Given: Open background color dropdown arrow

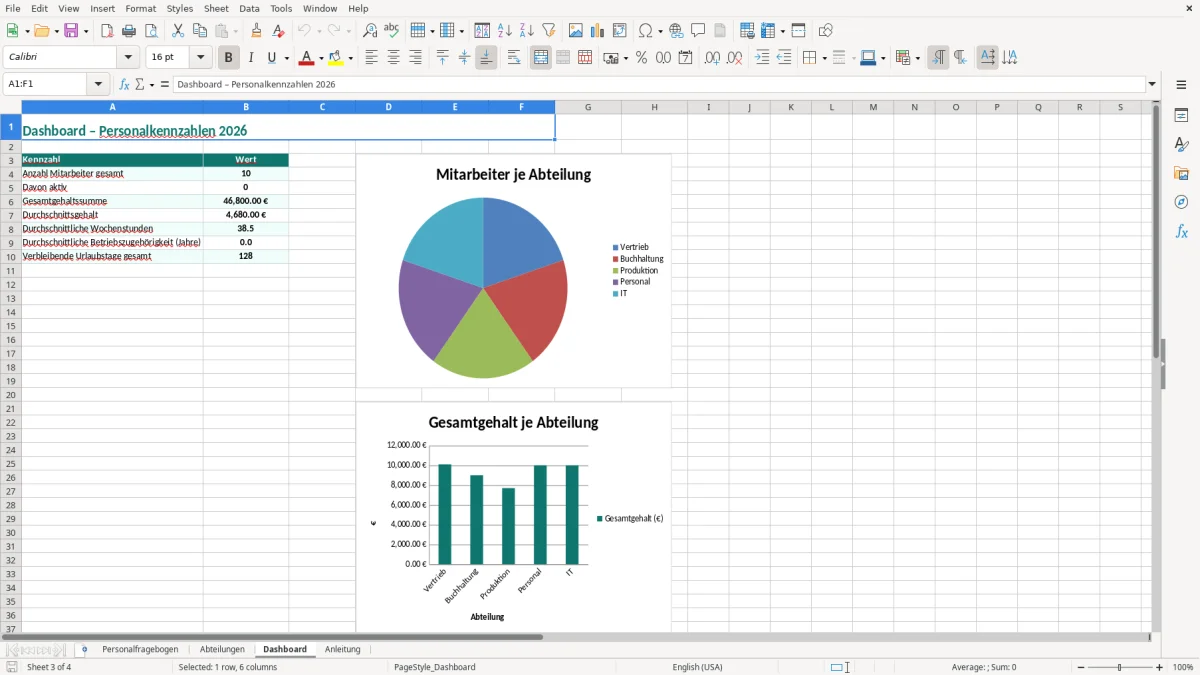Looking at the screenshot, I should point(351,58).
